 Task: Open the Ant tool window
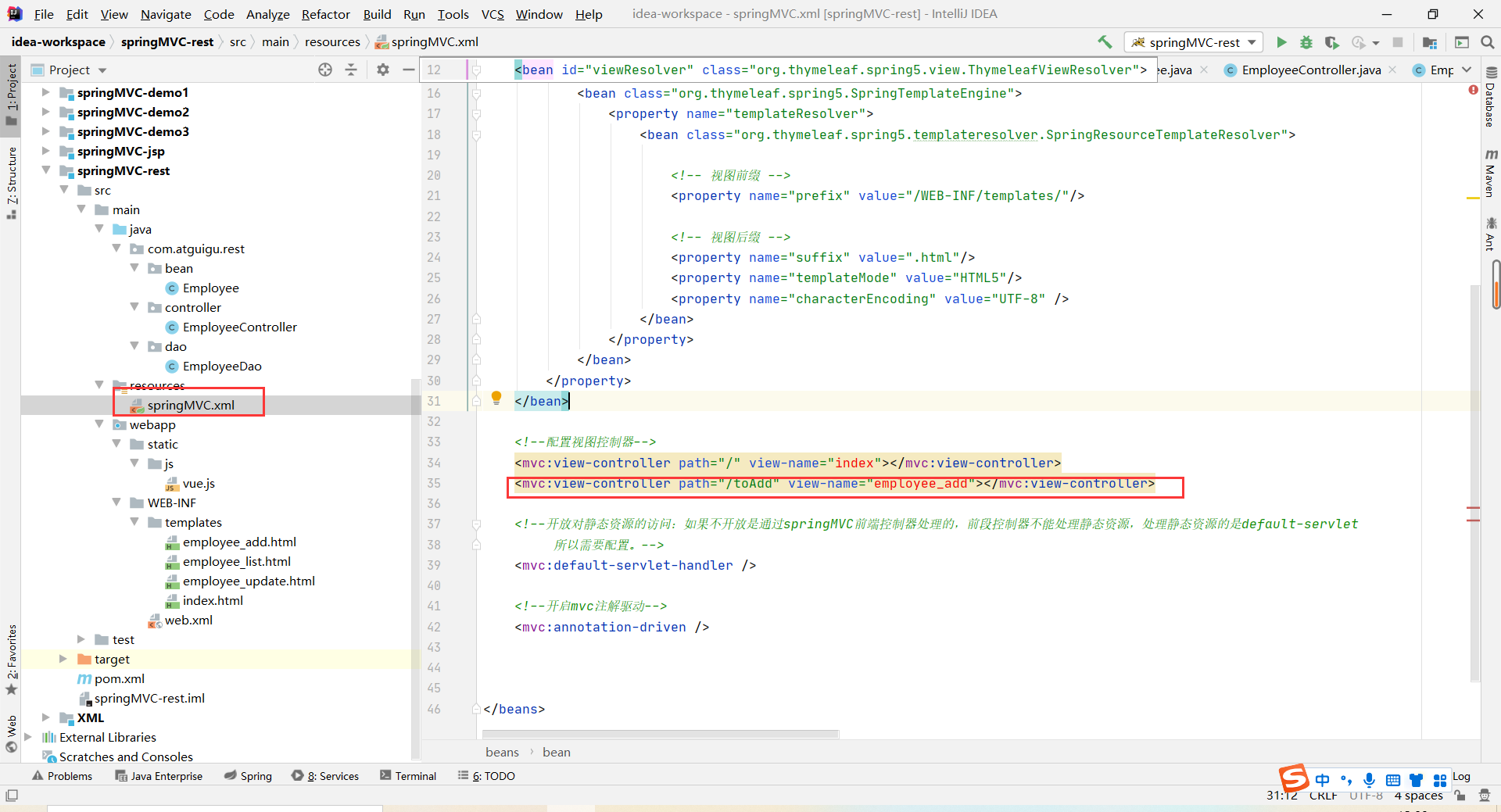pos(1490,233)
